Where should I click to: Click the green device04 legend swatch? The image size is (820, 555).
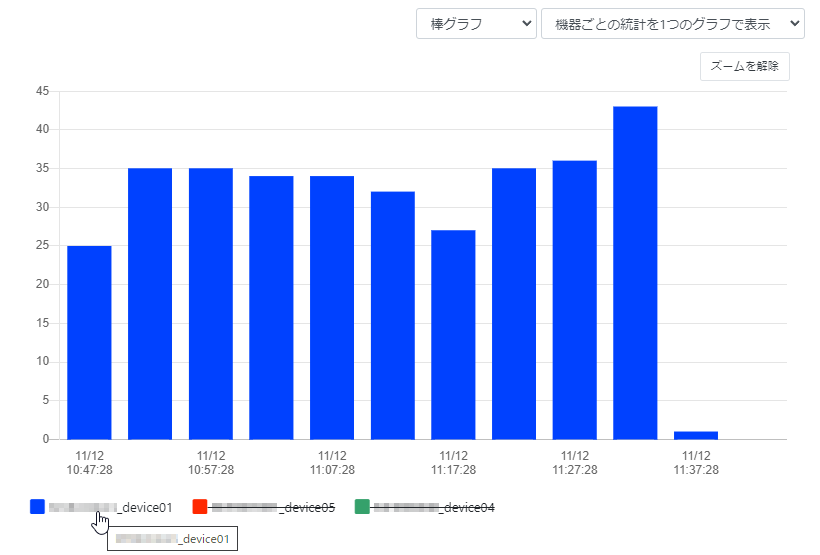pos(362,507)
